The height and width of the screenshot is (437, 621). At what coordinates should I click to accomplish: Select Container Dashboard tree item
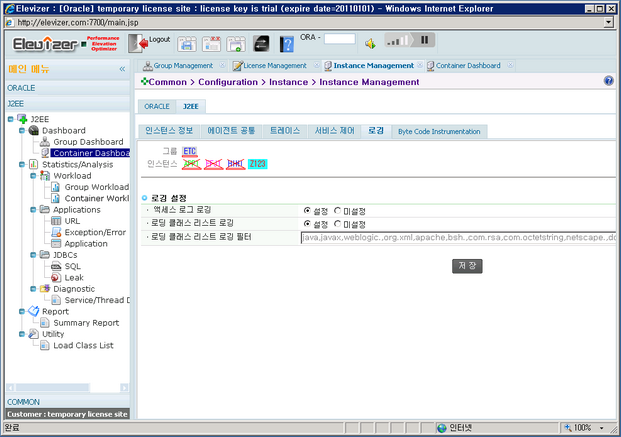tap(91, 153)
